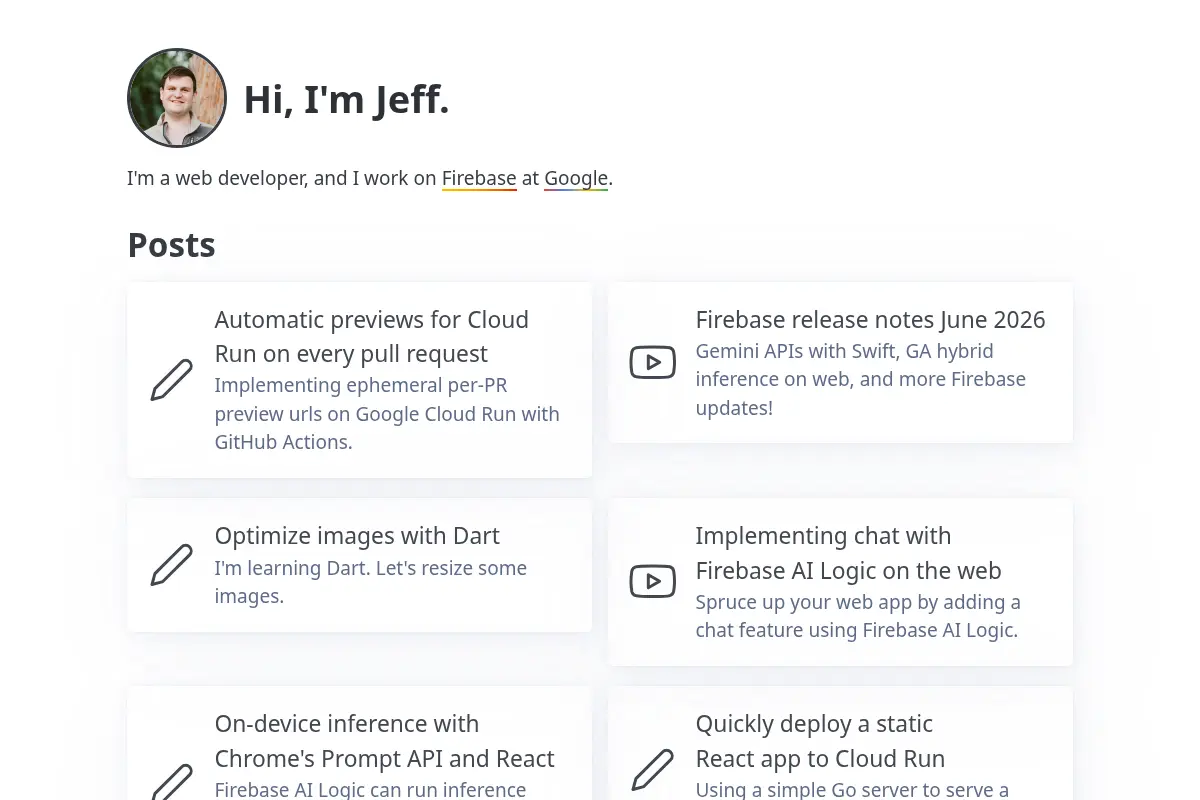The image size is (1200, 800).
Task: Open Jeff's circular profile photo
Action: tap(177, 98)
